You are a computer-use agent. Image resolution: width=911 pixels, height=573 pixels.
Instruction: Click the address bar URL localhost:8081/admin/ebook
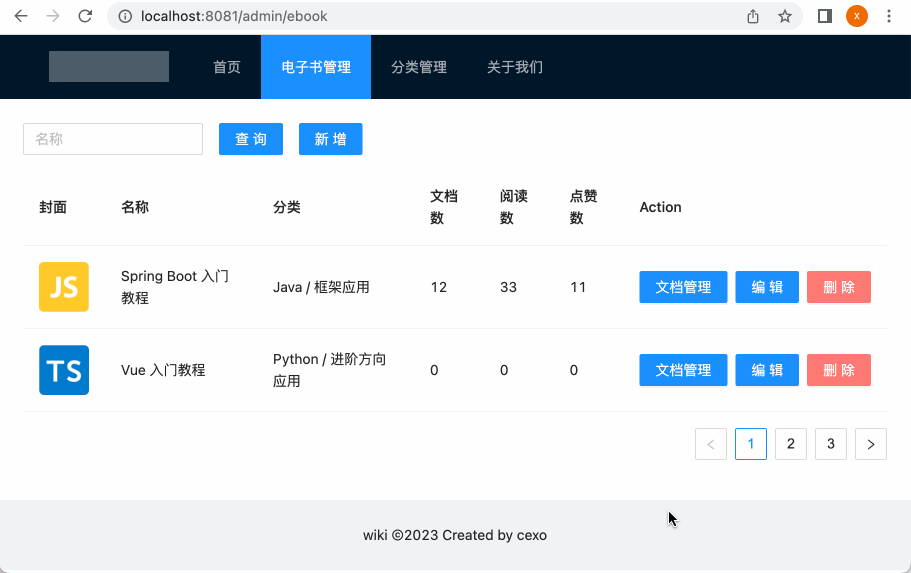coord(234,16)
